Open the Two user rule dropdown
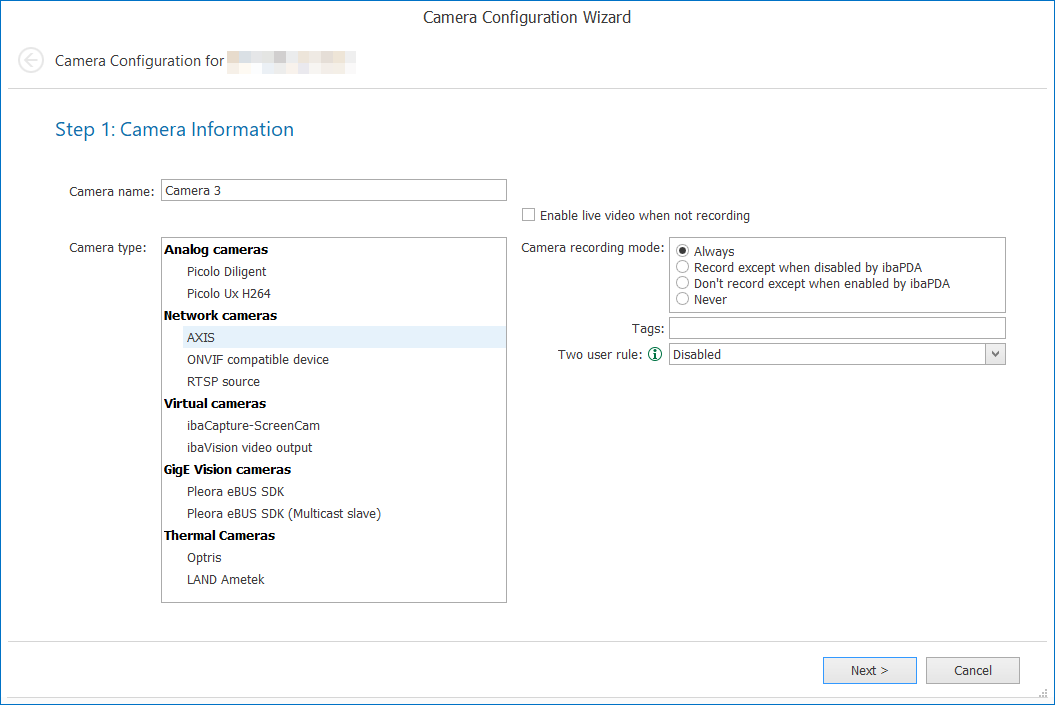1055x705 pixels. 995,355
